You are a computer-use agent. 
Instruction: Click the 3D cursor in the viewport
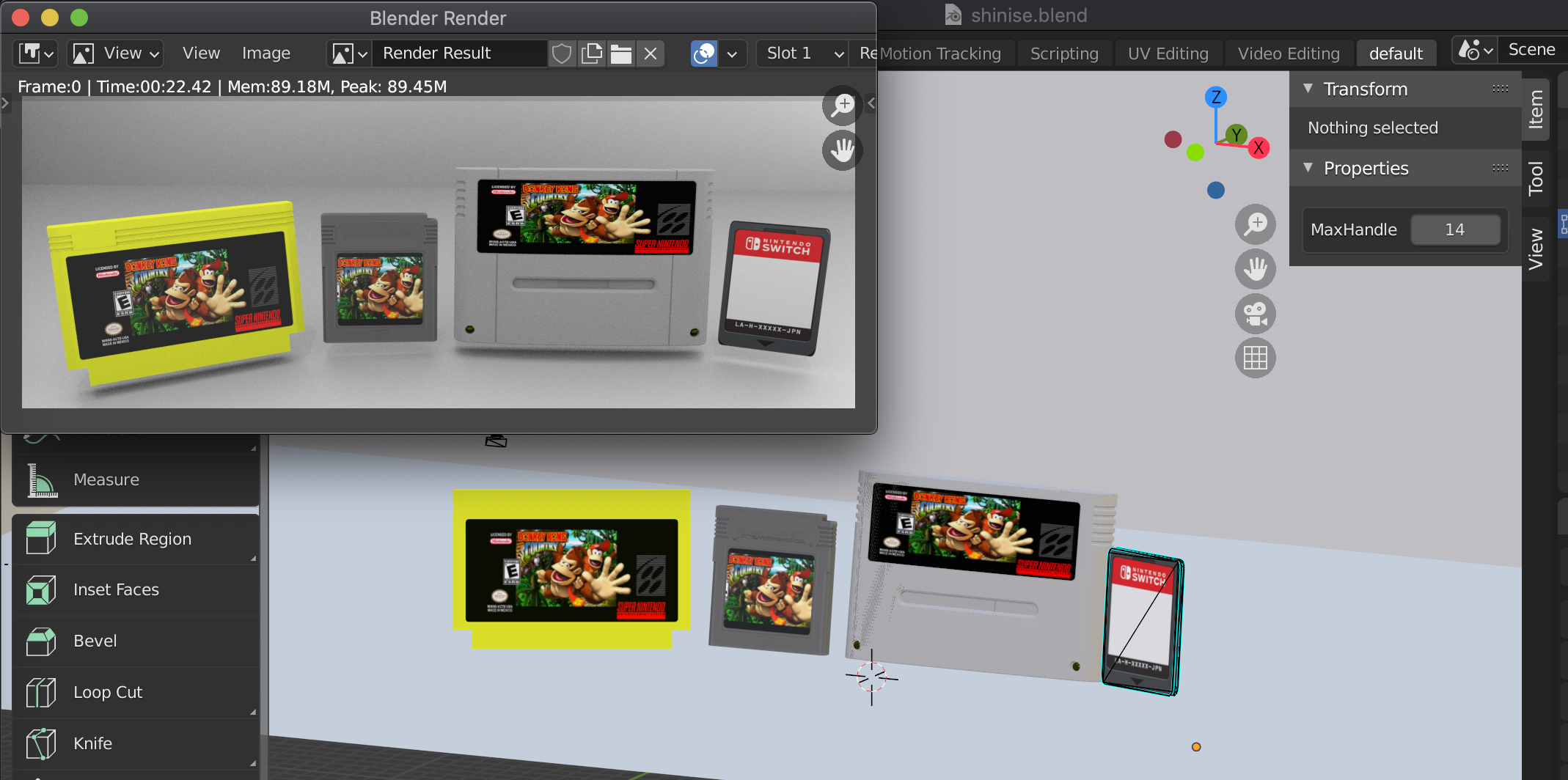point(872,677)
